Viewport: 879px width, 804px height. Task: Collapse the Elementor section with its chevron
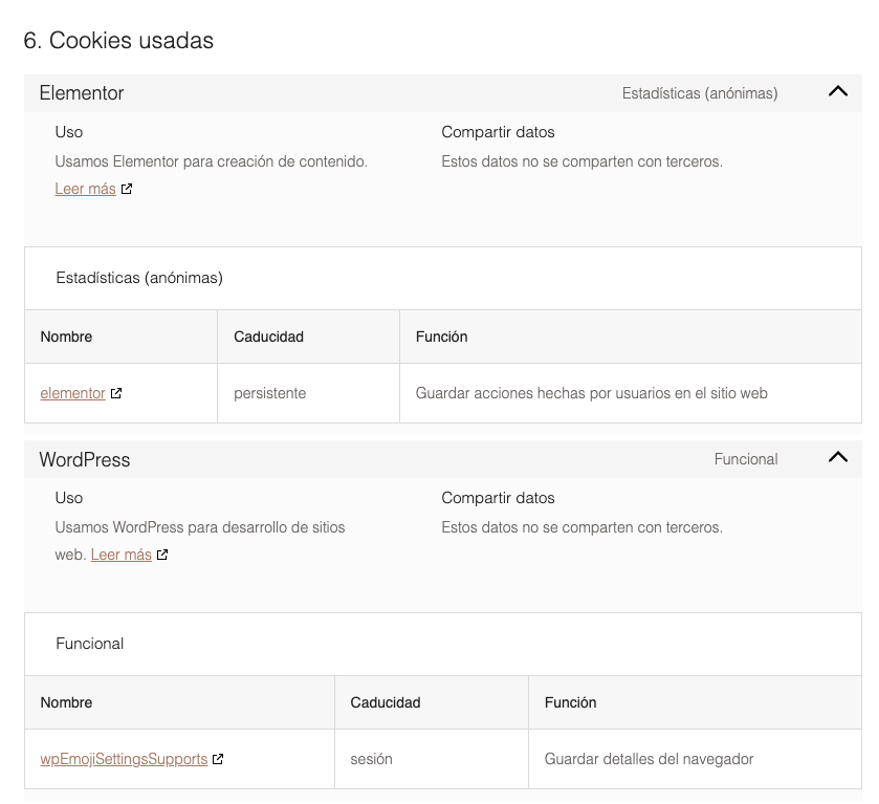tap(838, 92)
